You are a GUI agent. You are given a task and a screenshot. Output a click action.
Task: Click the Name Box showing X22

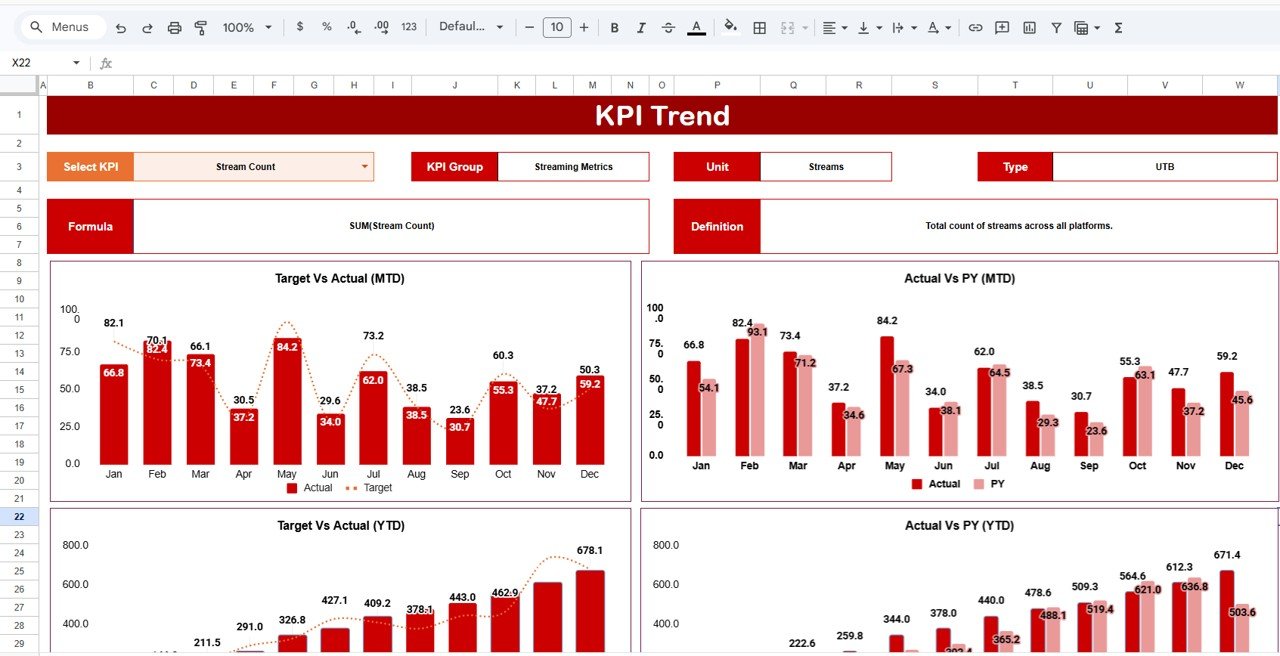click(x=40, y=62)
